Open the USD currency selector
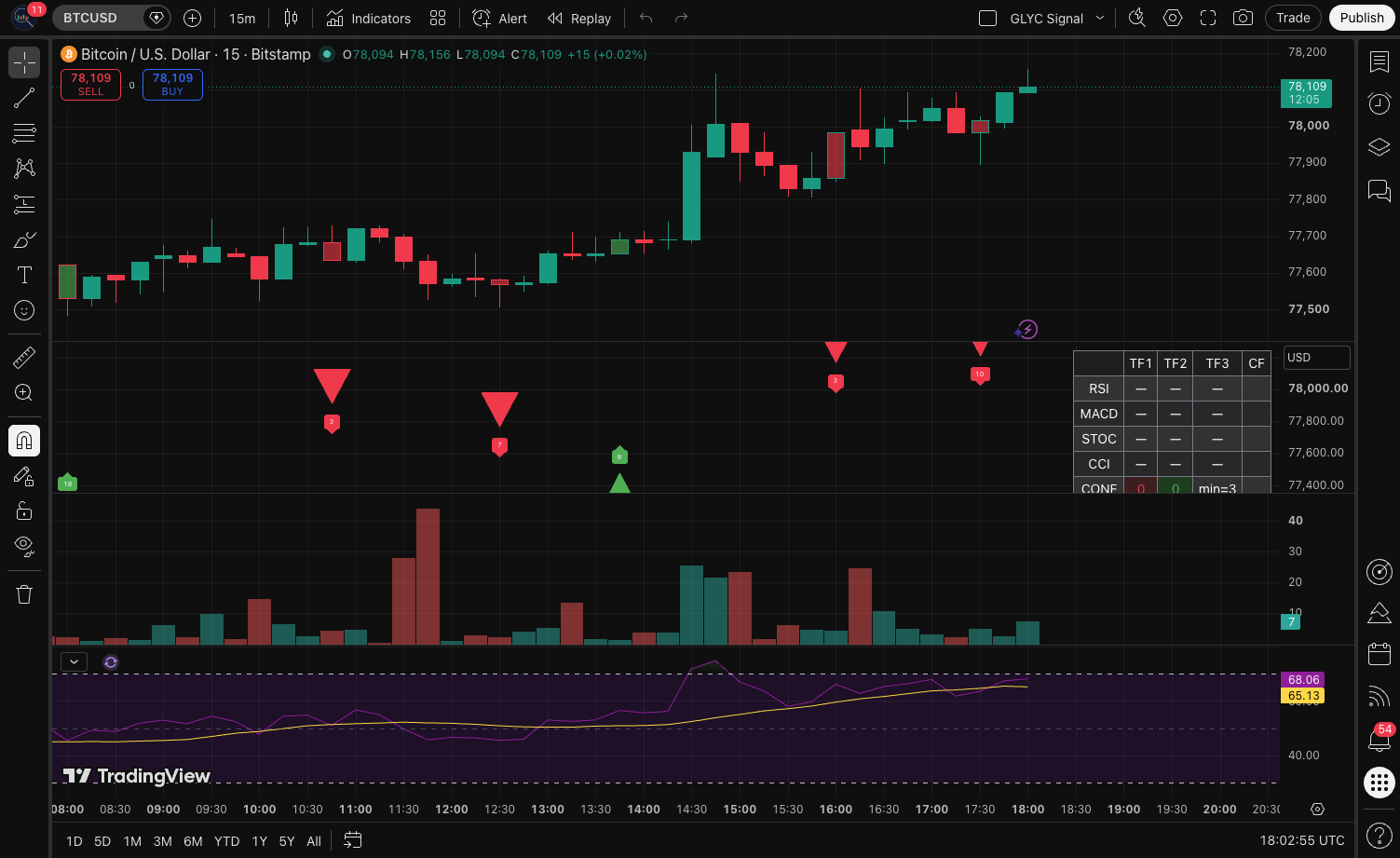Viewport: 1400px width, 858px height. (1317, 357)
